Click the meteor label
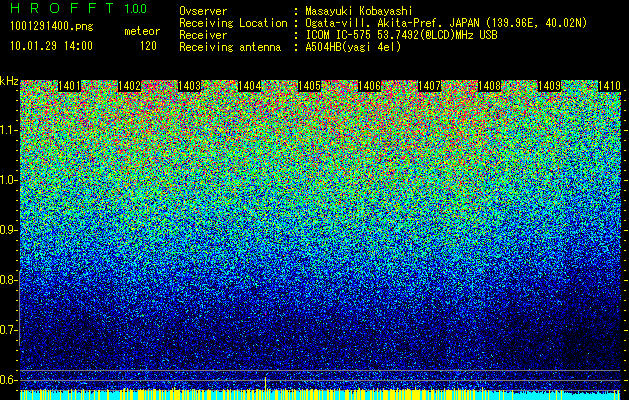629x400 pixels. pyautogui.click(x=142, y=31)
